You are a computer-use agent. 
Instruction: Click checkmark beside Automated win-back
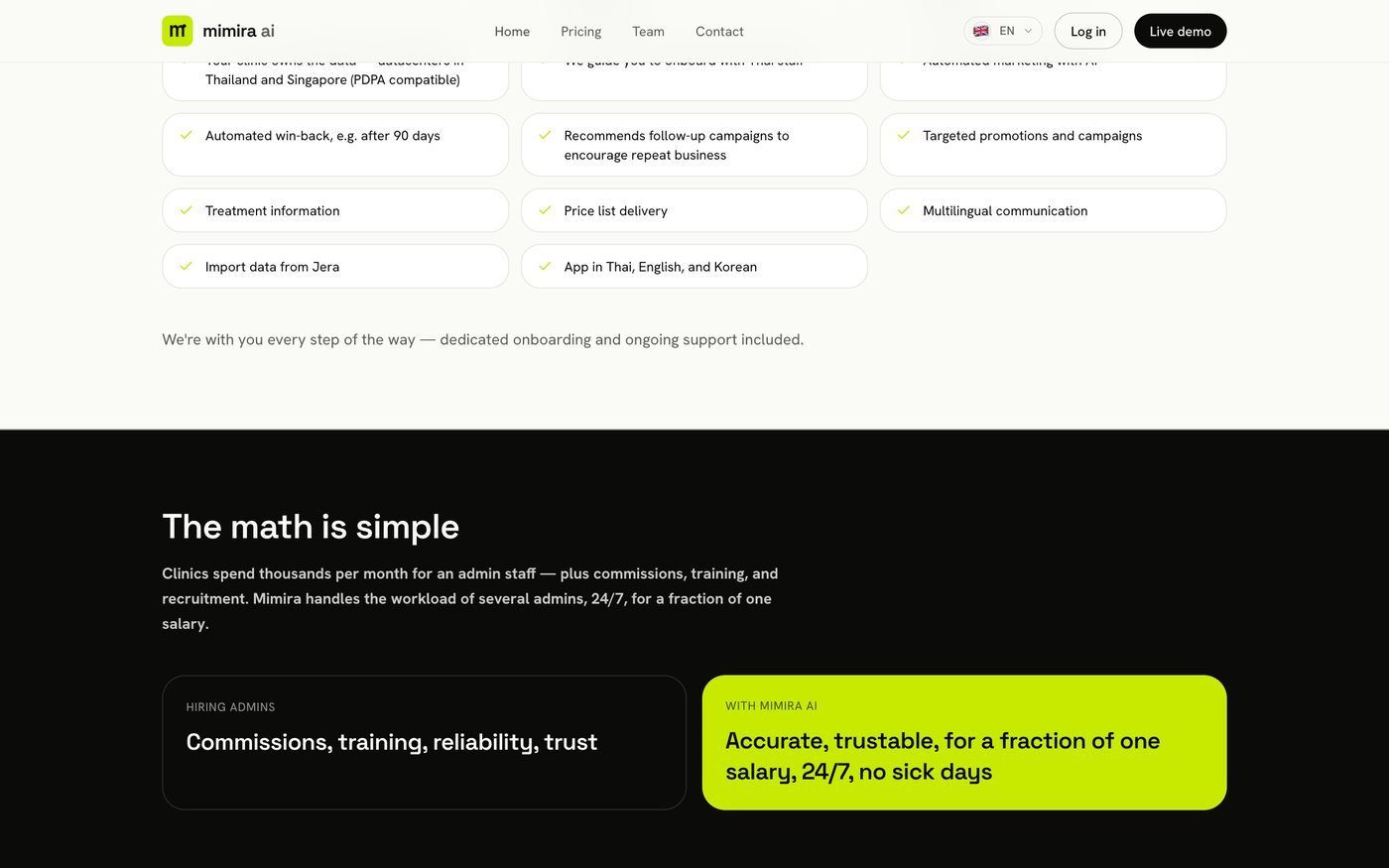pyautogui.click(x=186, y=135)
